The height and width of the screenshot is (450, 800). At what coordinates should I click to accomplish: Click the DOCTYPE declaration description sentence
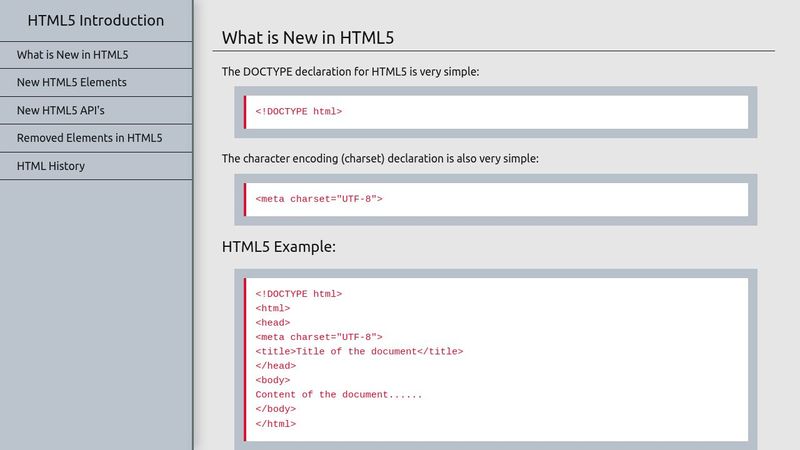(351, 72)
